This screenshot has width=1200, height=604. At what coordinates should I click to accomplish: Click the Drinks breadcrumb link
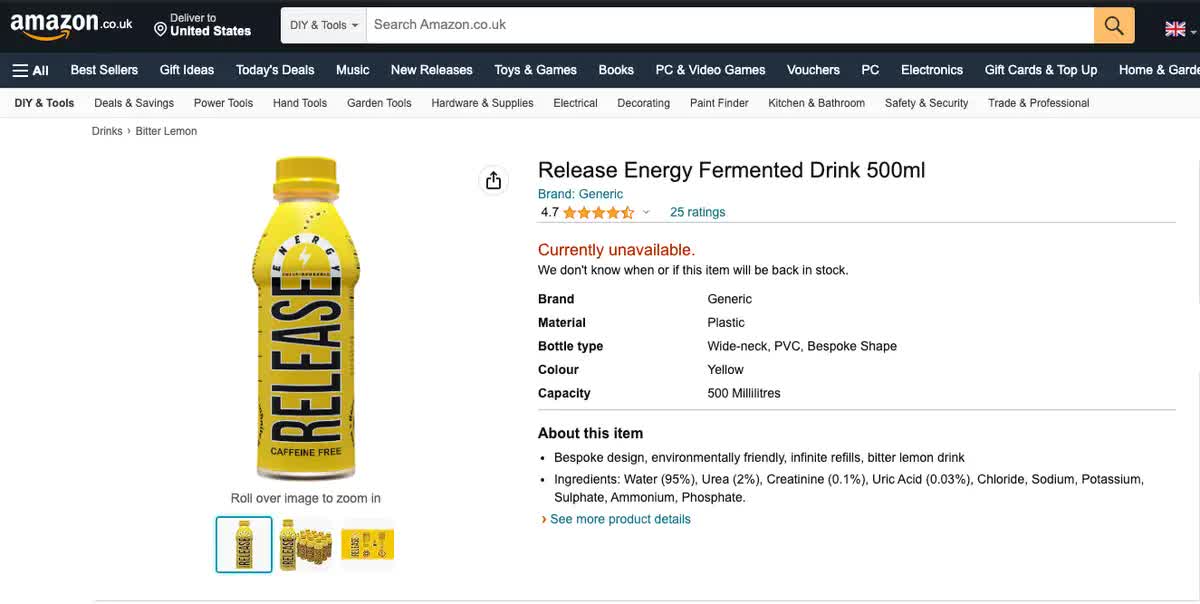[107, 131]
